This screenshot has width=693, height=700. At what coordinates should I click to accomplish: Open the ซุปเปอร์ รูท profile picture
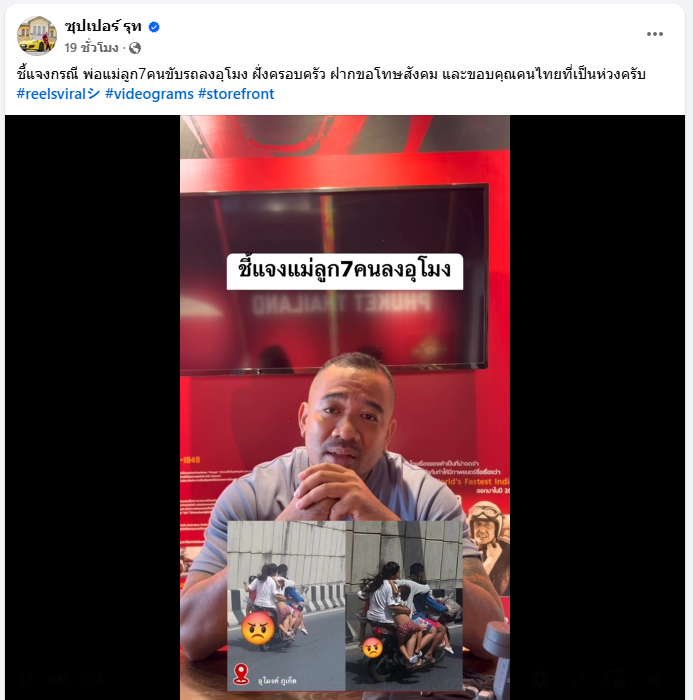click(x=37, y=36)
